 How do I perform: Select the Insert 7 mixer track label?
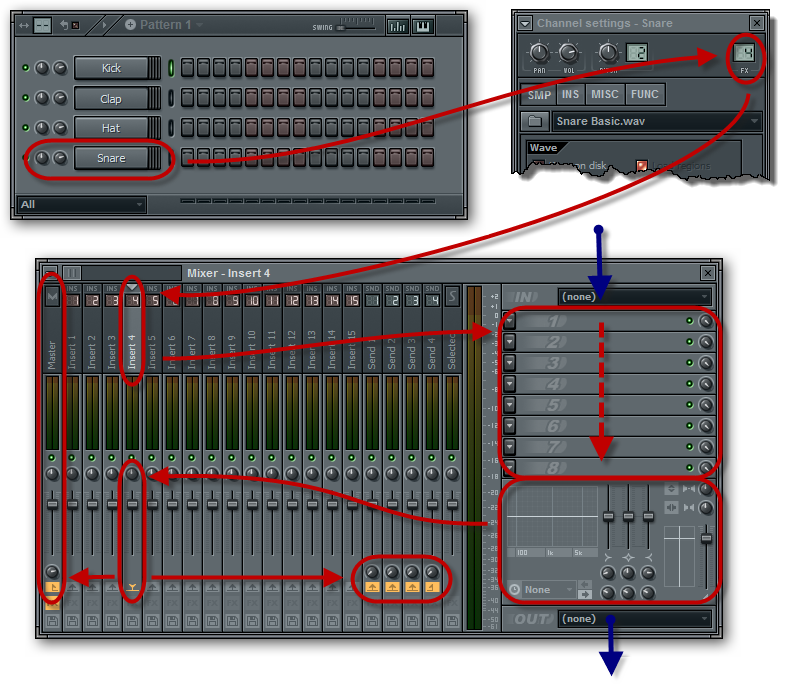point(192,352)
